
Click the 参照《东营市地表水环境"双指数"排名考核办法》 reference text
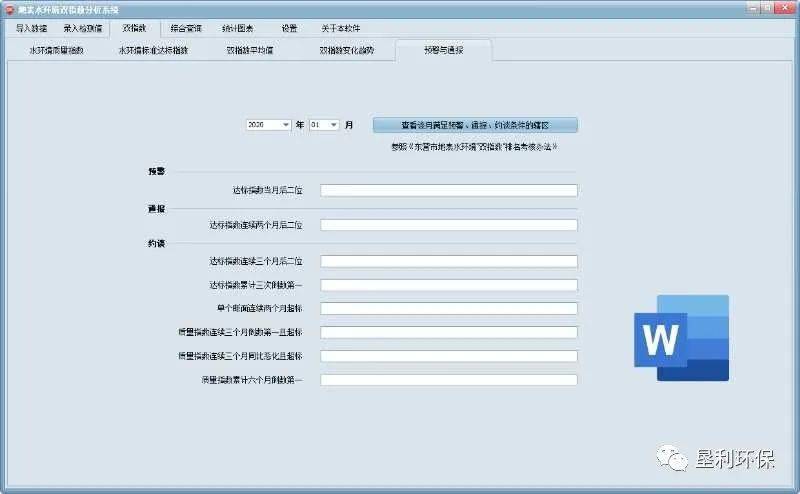[x=474, y=147]
